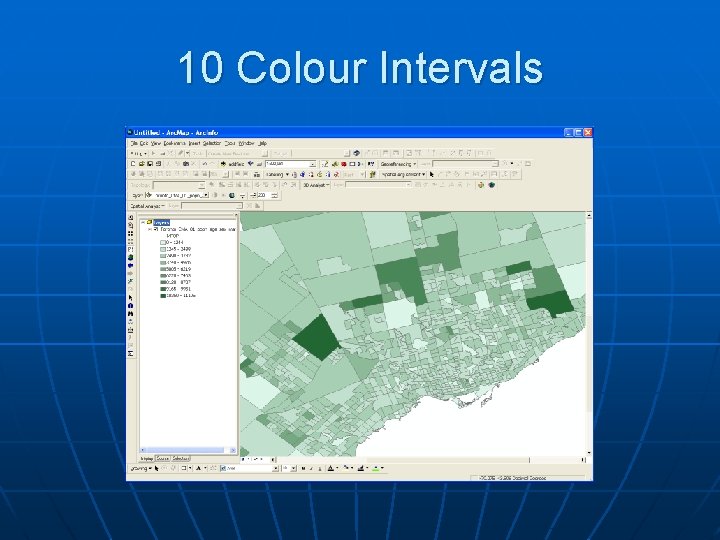Select the Zoom Out tool
Viewport: 720px width, 540px height.
(131, 225)
